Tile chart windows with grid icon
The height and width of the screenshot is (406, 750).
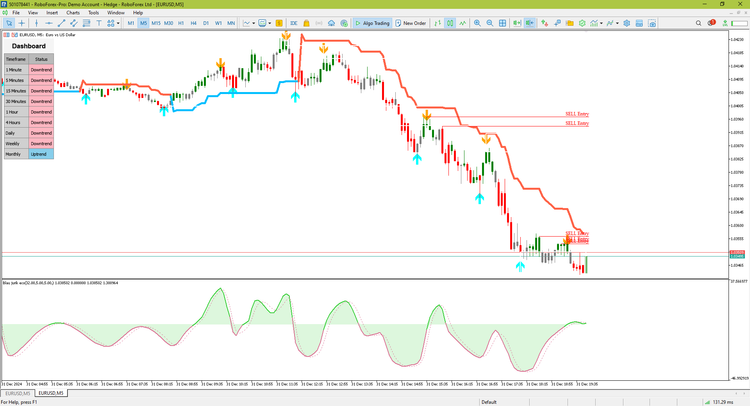(x=504, y=23)
